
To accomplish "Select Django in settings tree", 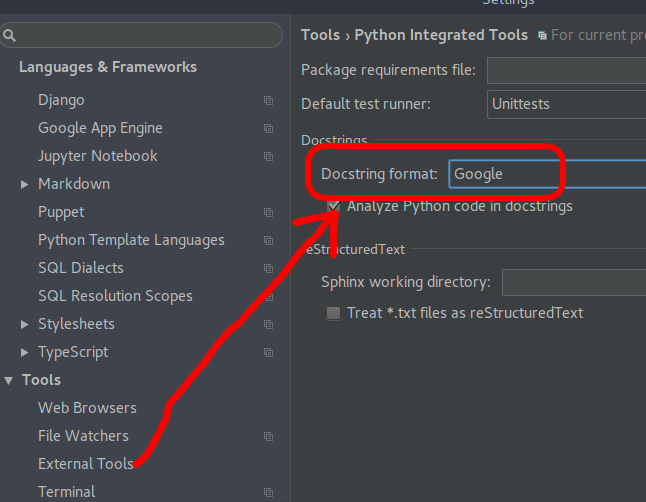I will 61,100.
